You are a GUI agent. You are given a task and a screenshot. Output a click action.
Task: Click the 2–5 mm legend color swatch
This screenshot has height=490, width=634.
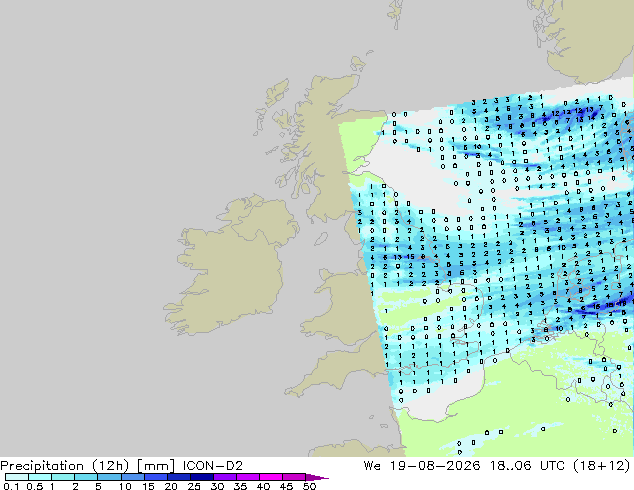[86, 477]
